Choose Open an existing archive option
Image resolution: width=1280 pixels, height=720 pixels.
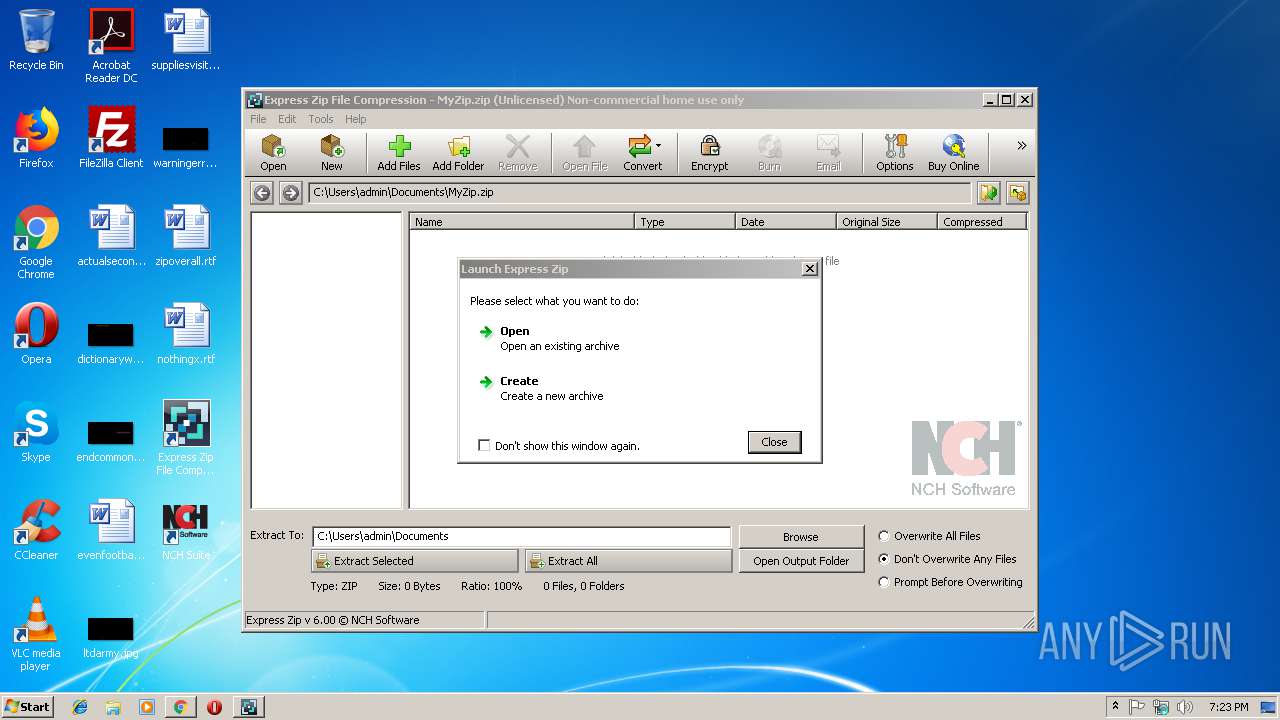pos(549,338)
